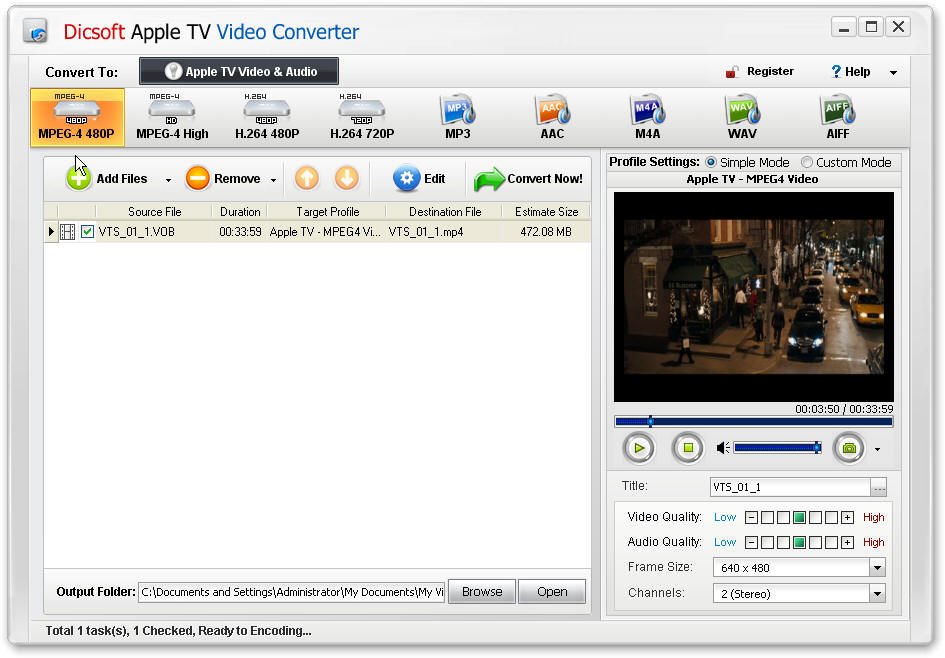This screenshot has width=945, height=658.
Task: Sort by the Source File column header
Action: (x=154, y=212)
